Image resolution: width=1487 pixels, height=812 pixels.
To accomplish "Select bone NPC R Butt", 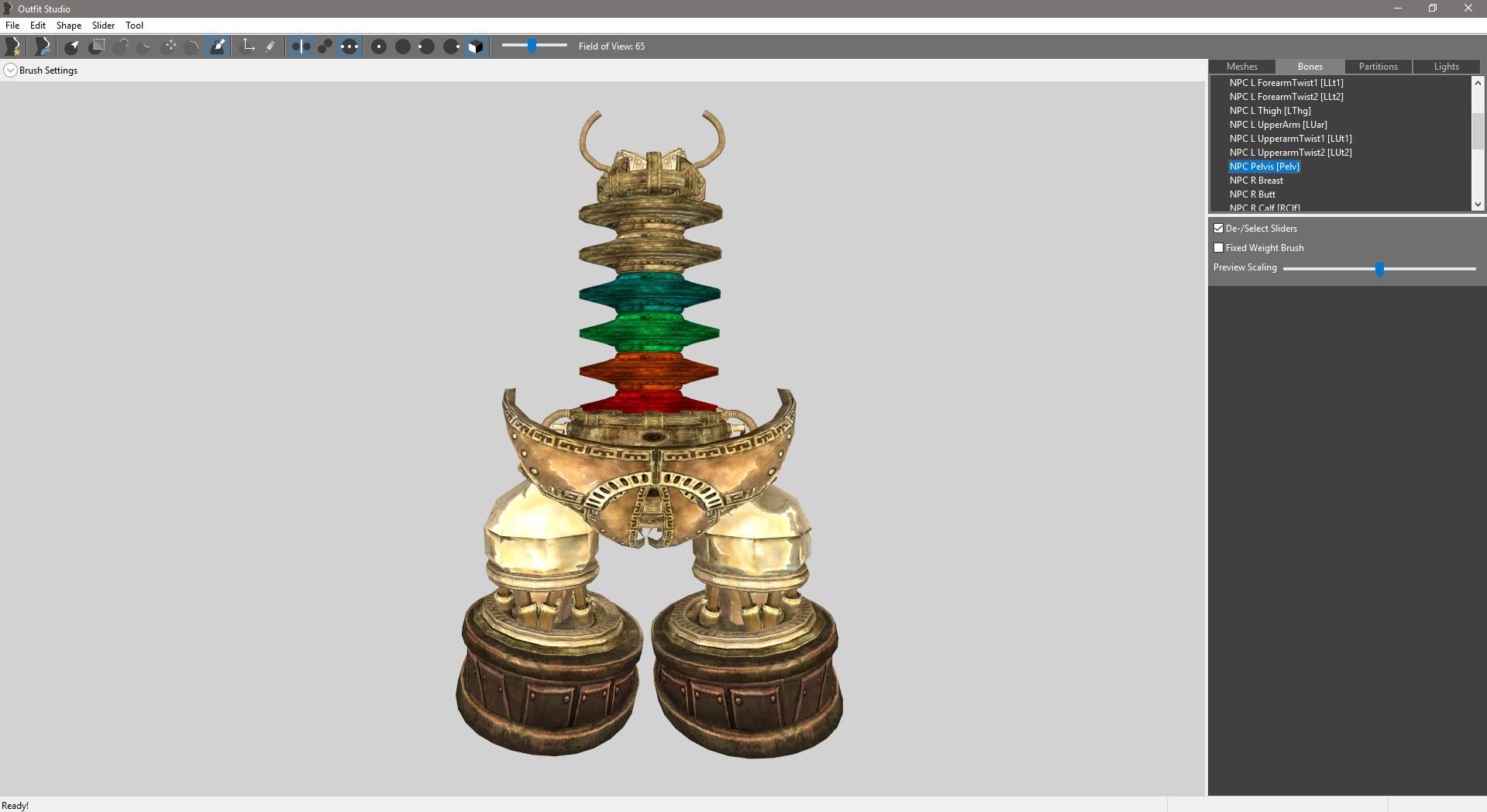I will click(1252, 194).
